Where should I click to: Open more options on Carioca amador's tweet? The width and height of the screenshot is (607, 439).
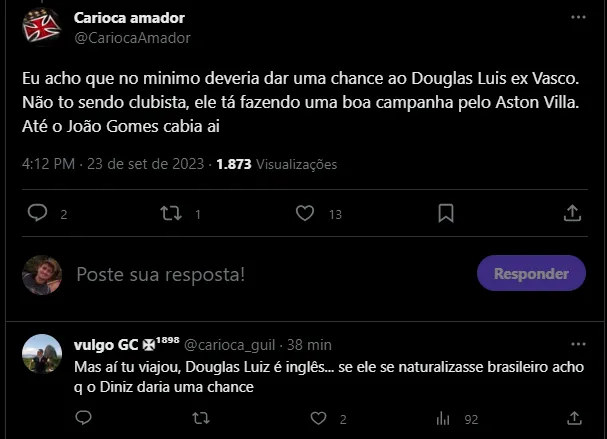[x=578, y=18]
